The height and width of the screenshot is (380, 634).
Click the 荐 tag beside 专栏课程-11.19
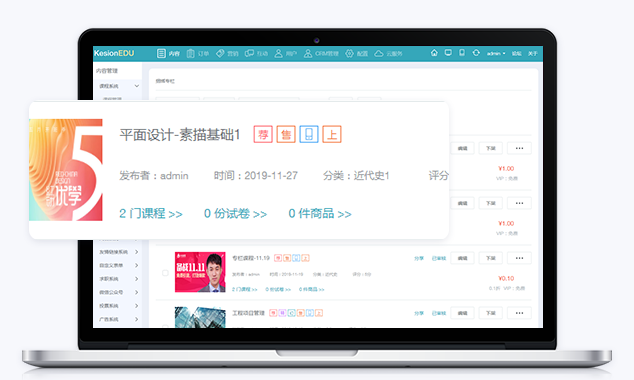(277, 258)
